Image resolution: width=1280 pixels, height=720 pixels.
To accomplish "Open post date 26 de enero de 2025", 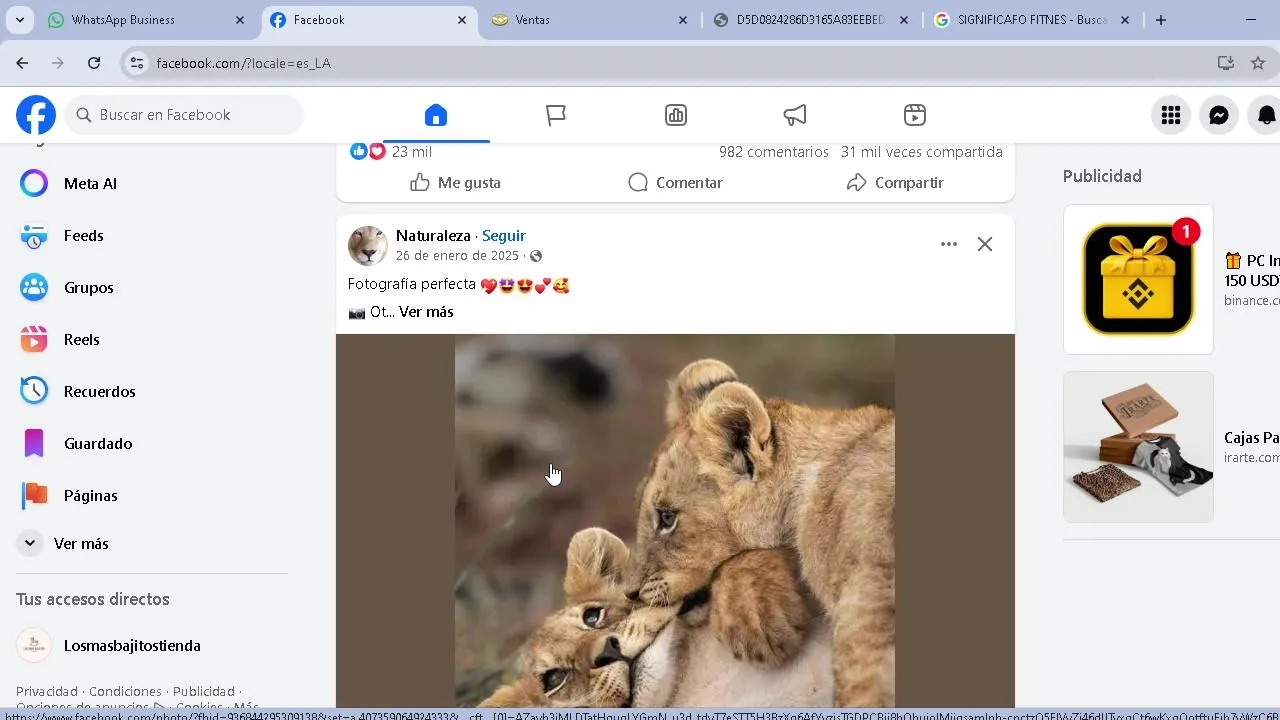I will pyautogui.click(x=457, y=256).
